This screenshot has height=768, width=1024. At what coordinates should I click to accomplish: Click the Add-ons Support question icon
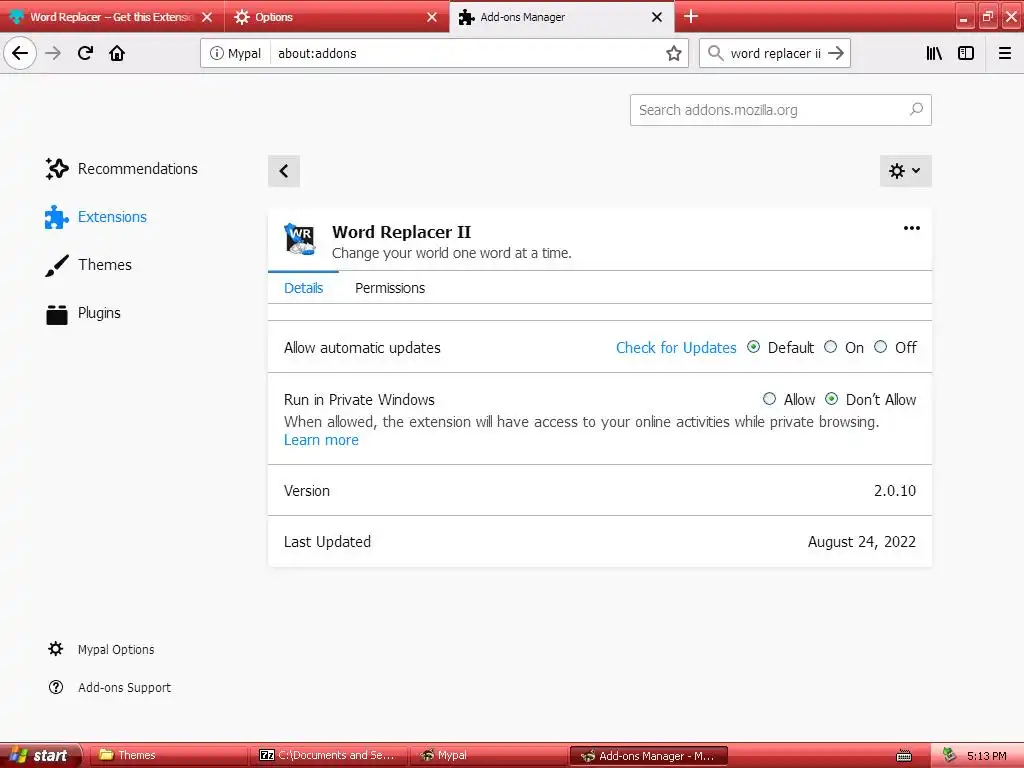pyautogui.click(x=56, y=687)
